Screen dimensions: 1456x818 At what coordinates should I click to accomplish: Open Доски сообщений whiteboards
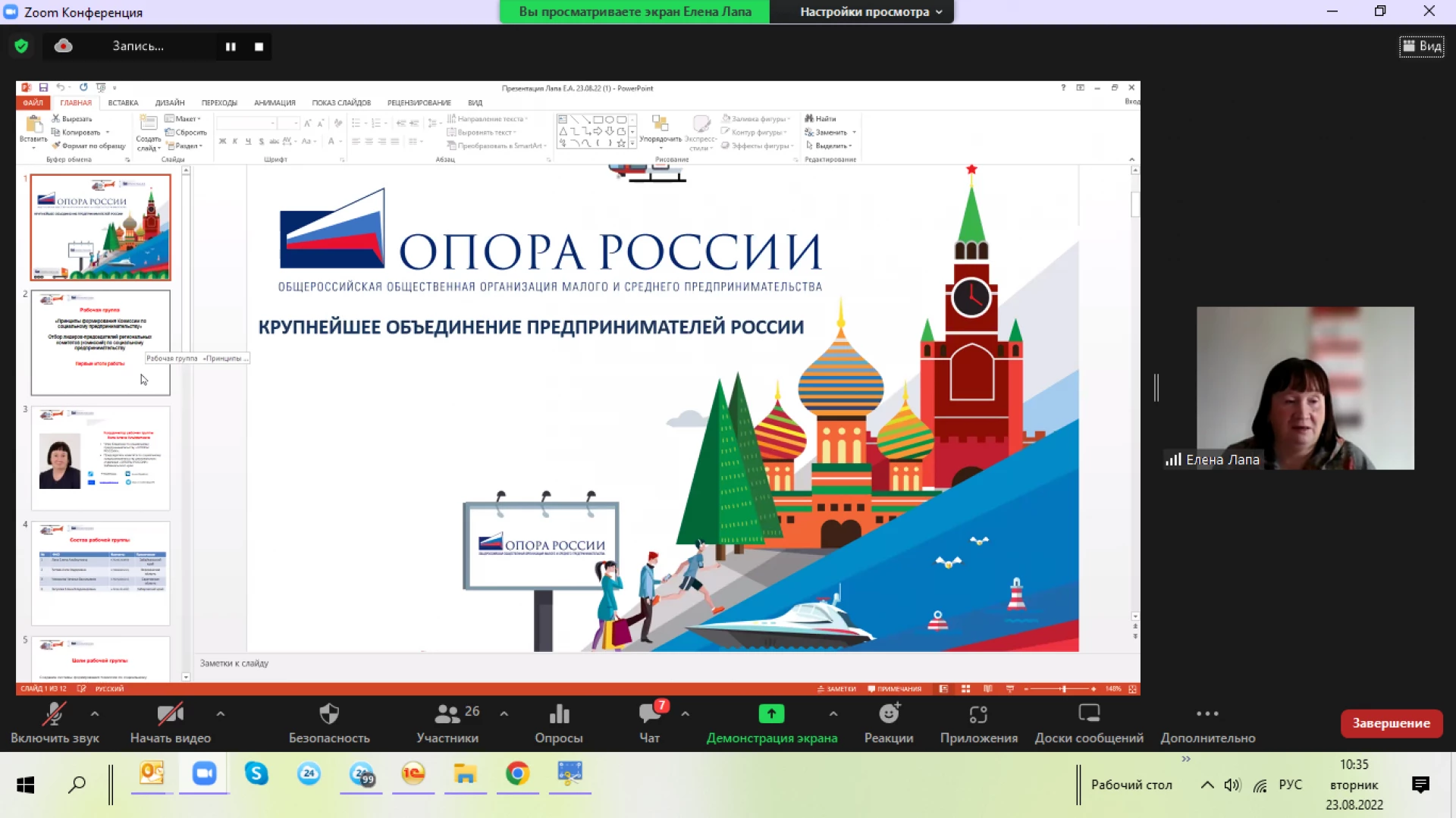click(x=1089, y=723)
